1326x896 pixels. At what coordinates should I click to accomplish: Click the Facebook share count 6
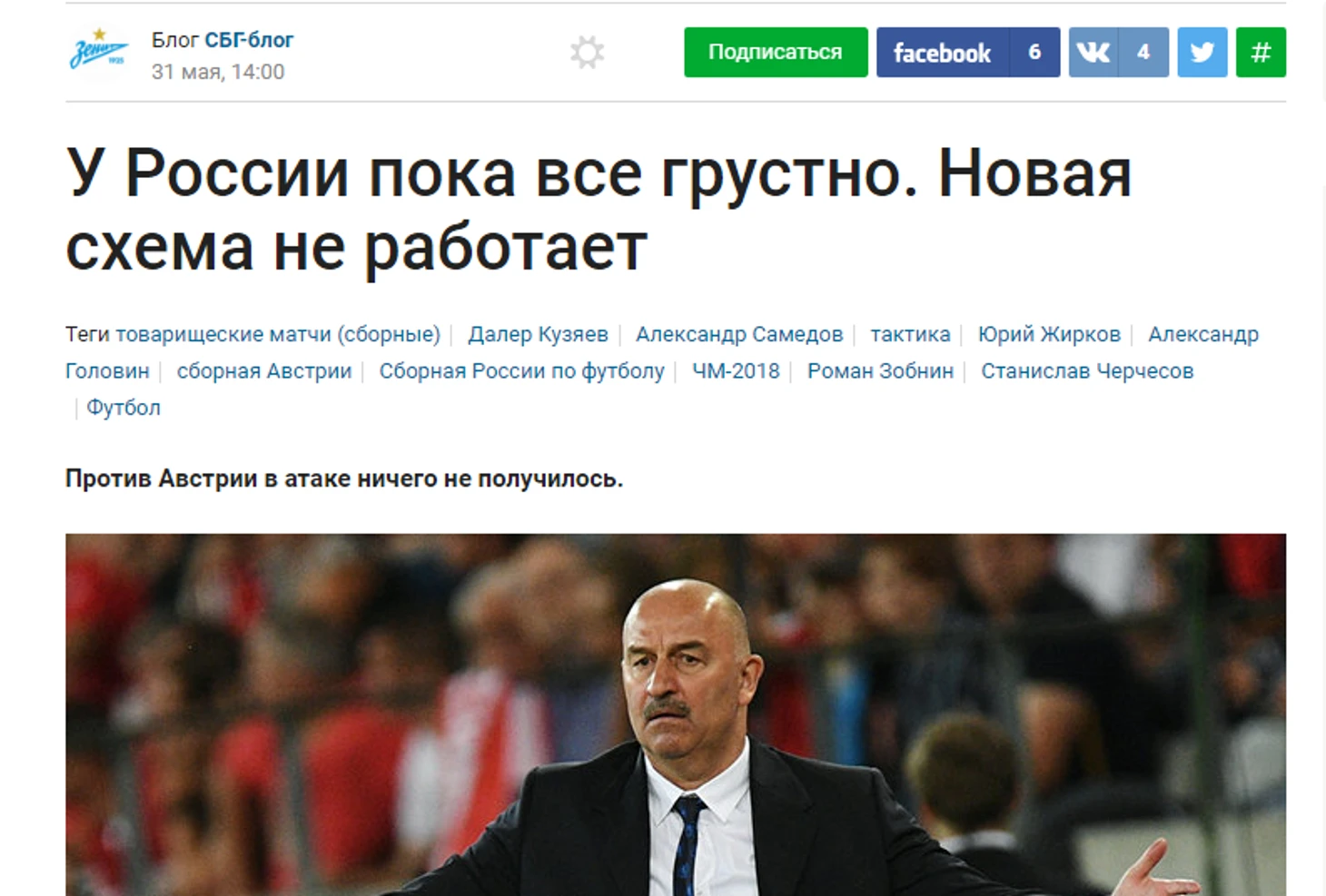1034,53
